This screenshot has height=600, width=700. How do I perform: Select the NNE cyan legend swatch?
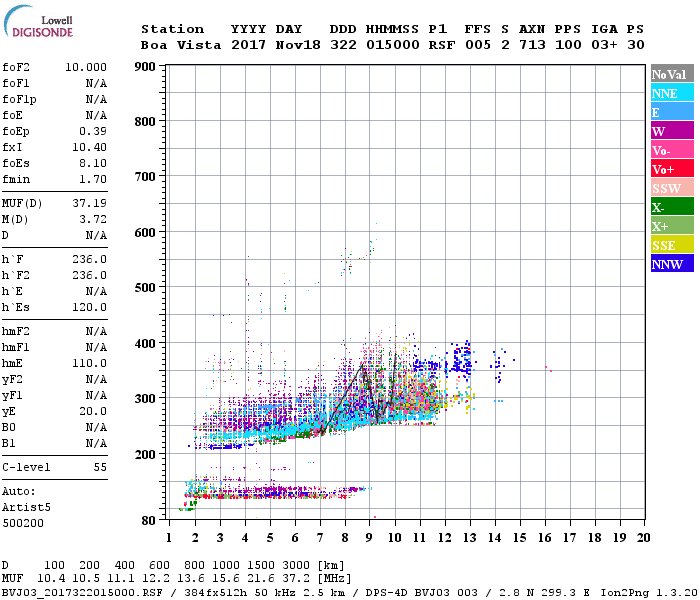[672, 93]
